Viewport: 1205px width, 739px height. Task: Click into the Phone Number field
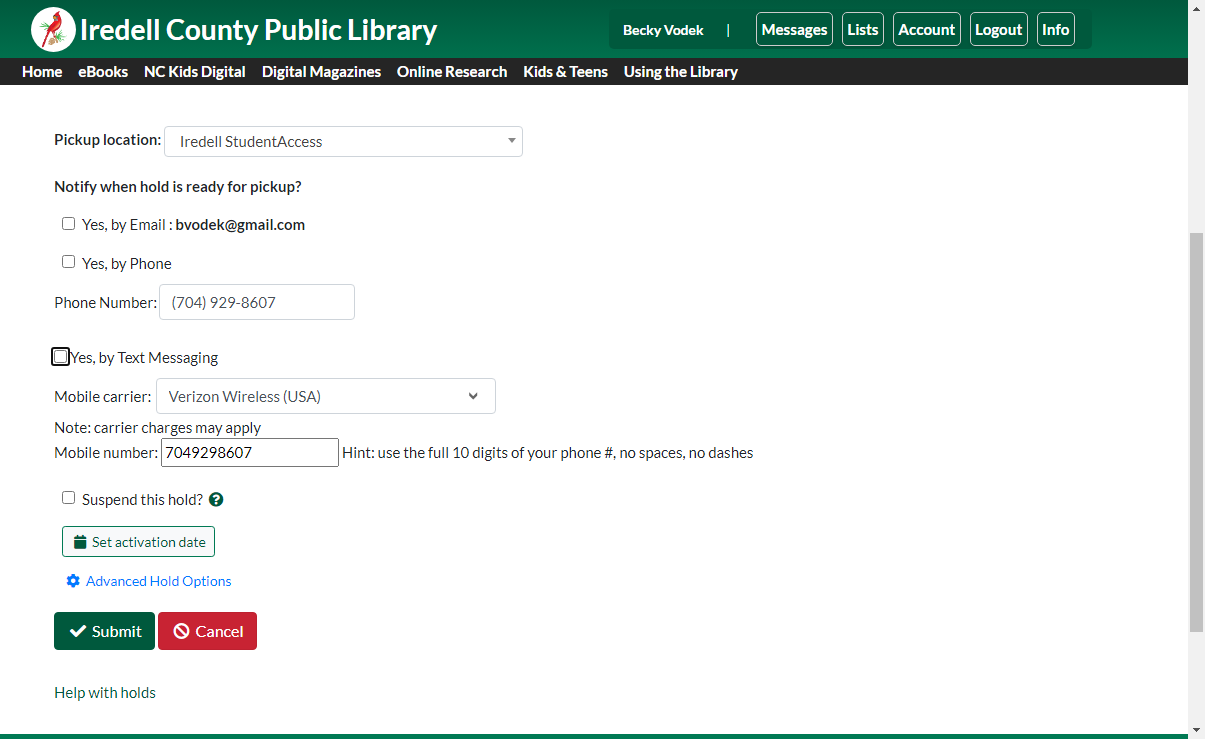pos(257,302)
